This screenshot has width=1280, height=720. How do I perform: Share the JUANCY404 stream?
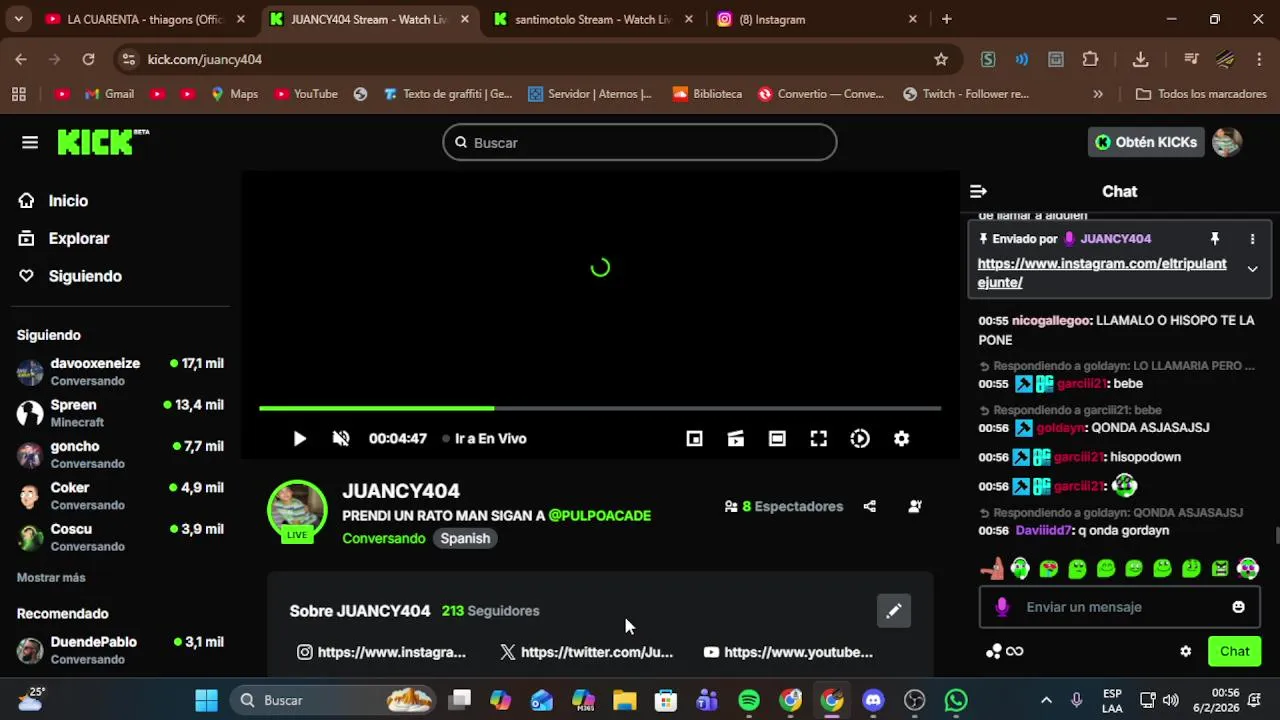870,506
